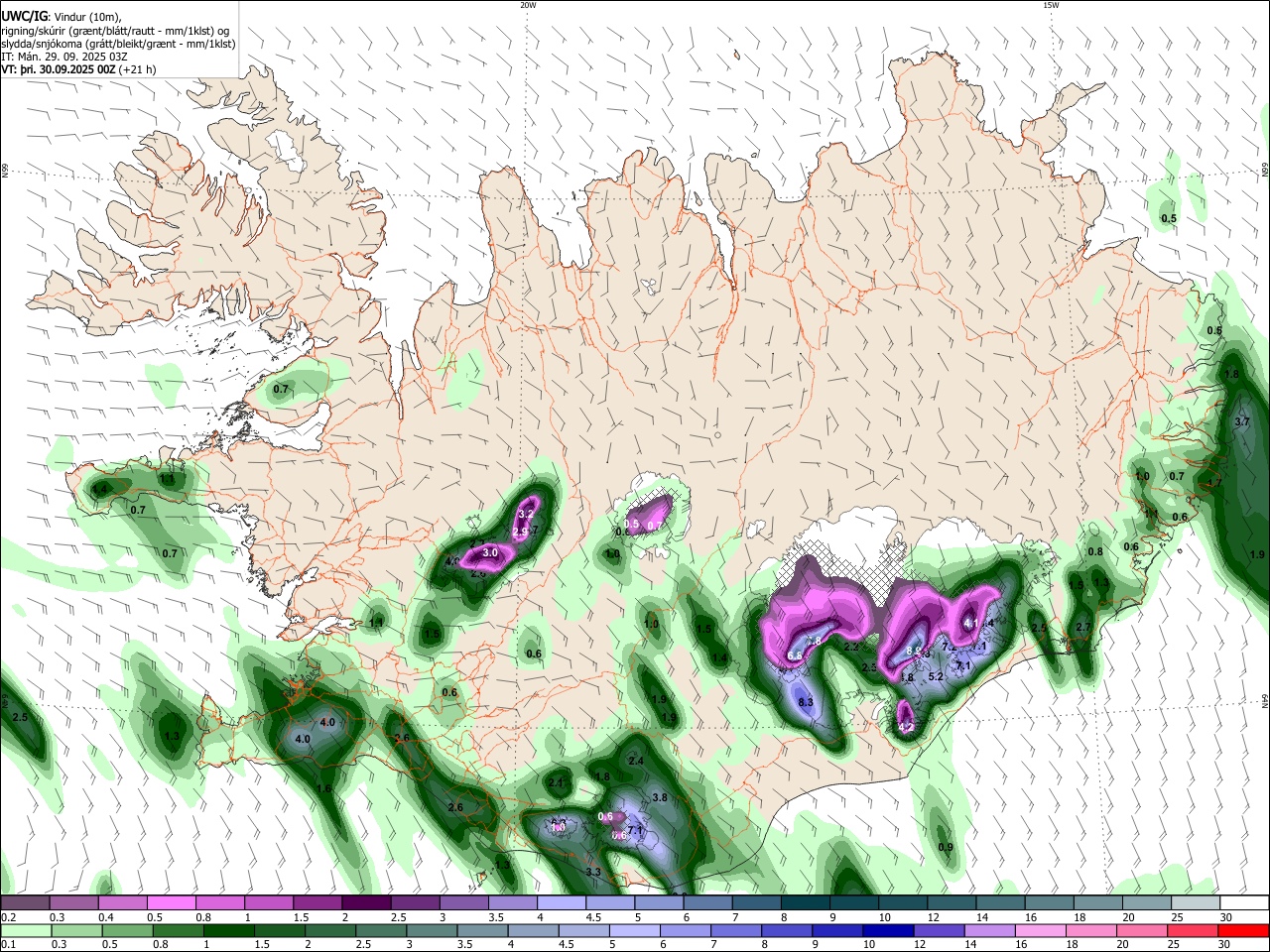
Task: Select the darkest purple snow swatch between 2 and 2.5
Action: coord(366,902)
